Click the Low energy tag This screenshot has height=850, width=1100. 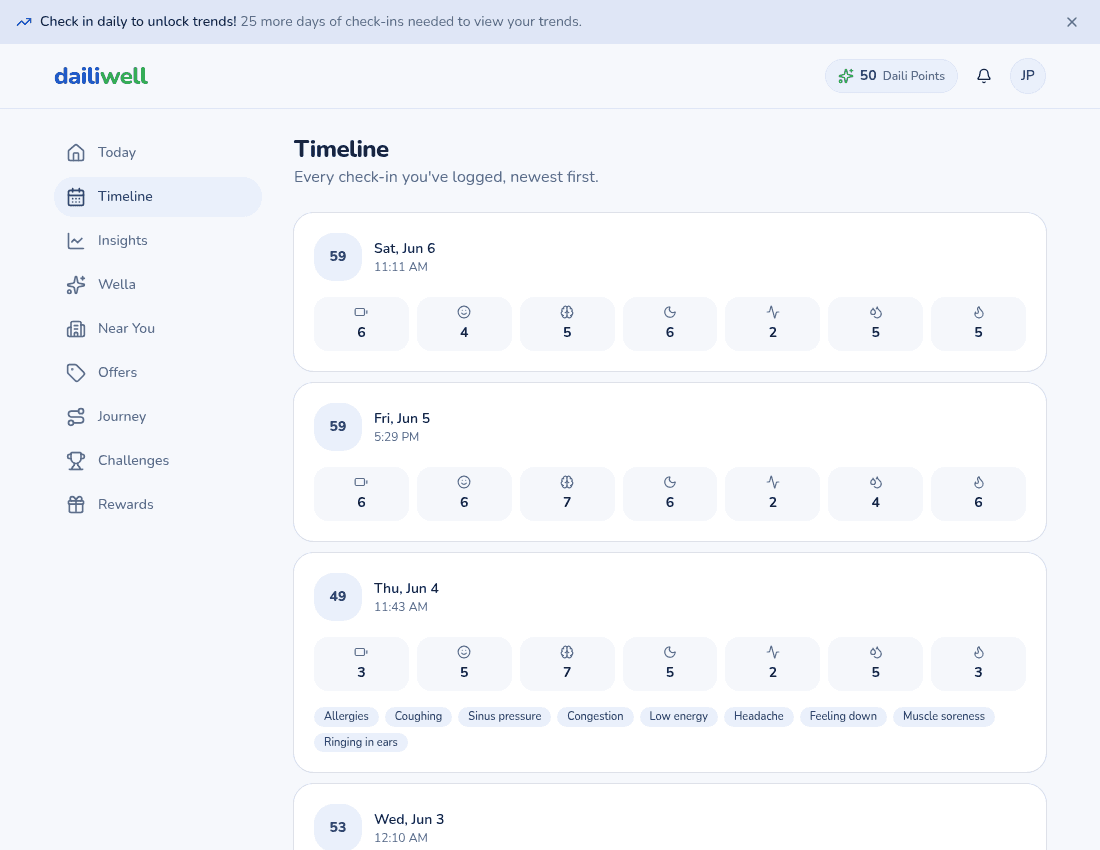coord(678,716)
